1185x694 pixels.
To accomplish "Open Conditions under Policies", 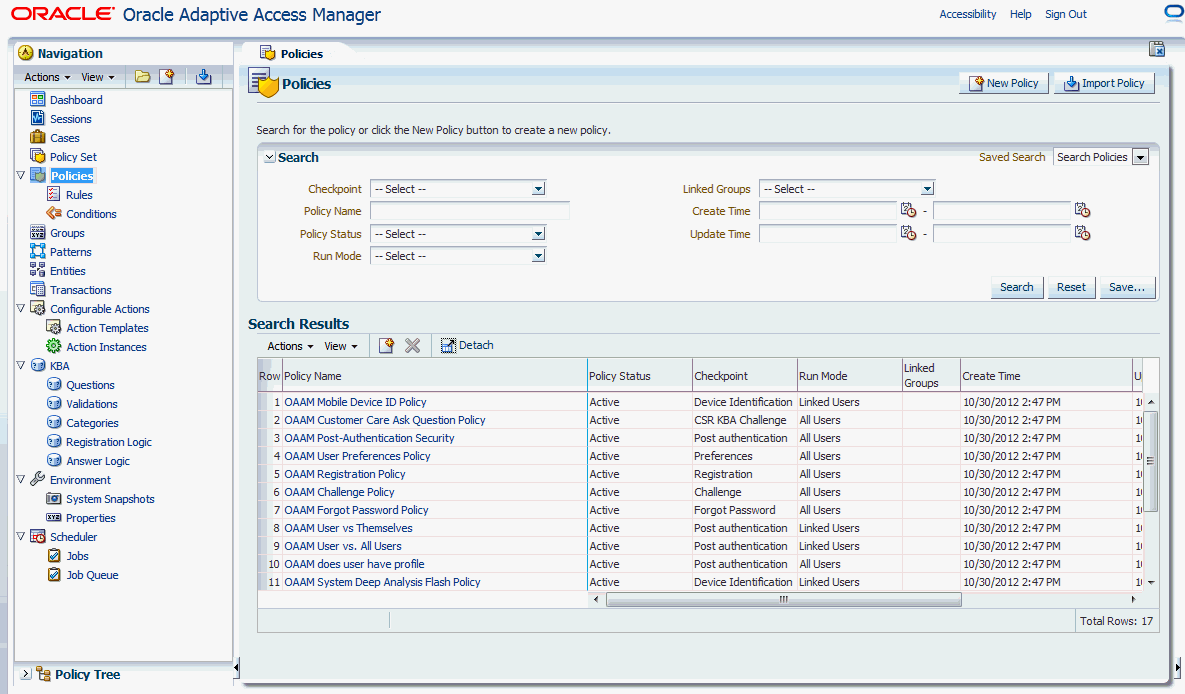I will pos(91,214).
